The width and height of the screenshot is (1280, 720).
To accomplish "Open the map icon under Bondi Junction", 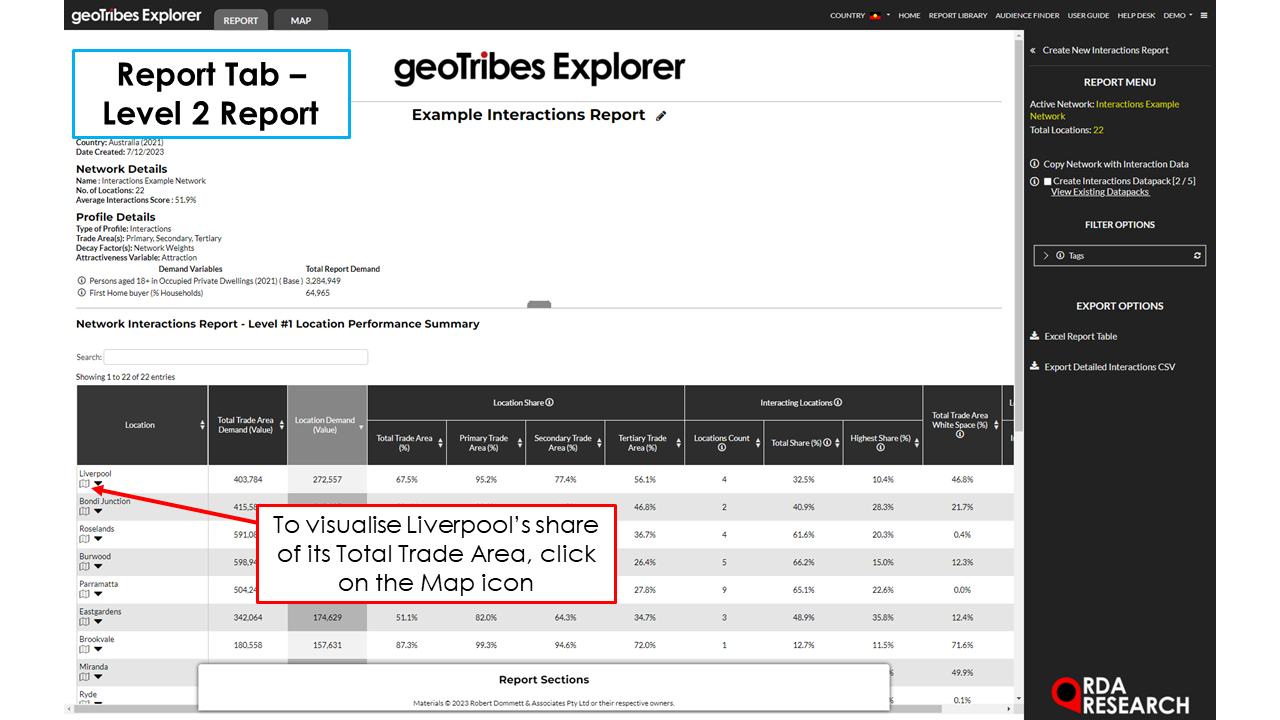I will (x=84, y=511).
